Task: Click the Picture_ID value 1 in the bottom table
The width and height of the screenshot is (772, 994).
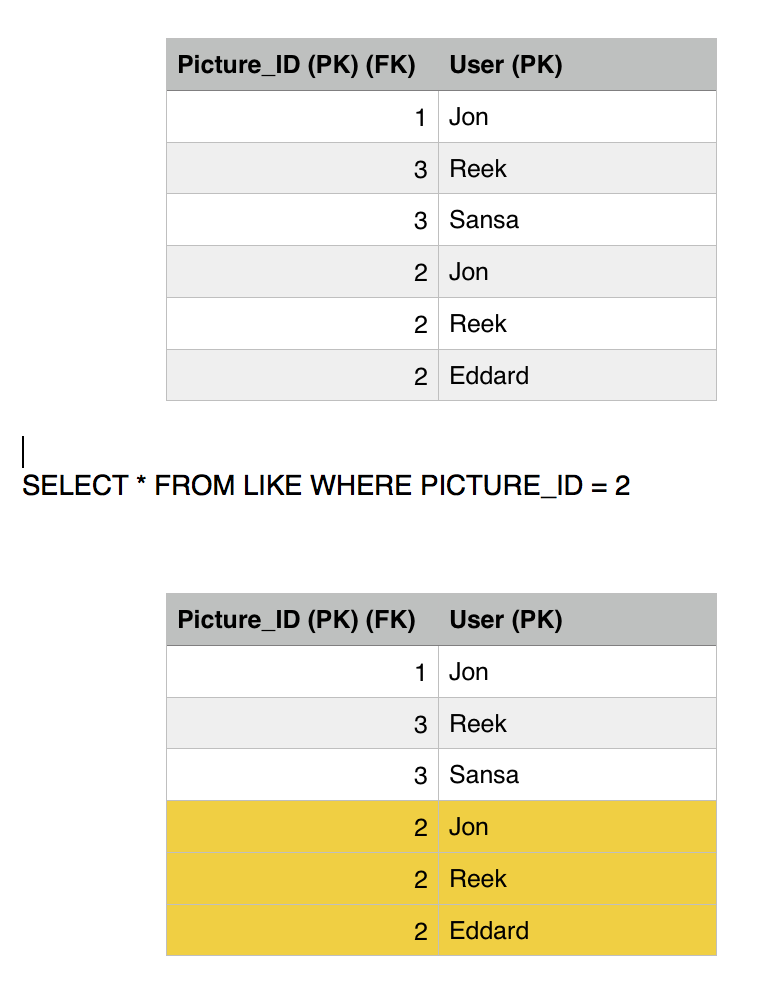Action: tap(420, 672)
